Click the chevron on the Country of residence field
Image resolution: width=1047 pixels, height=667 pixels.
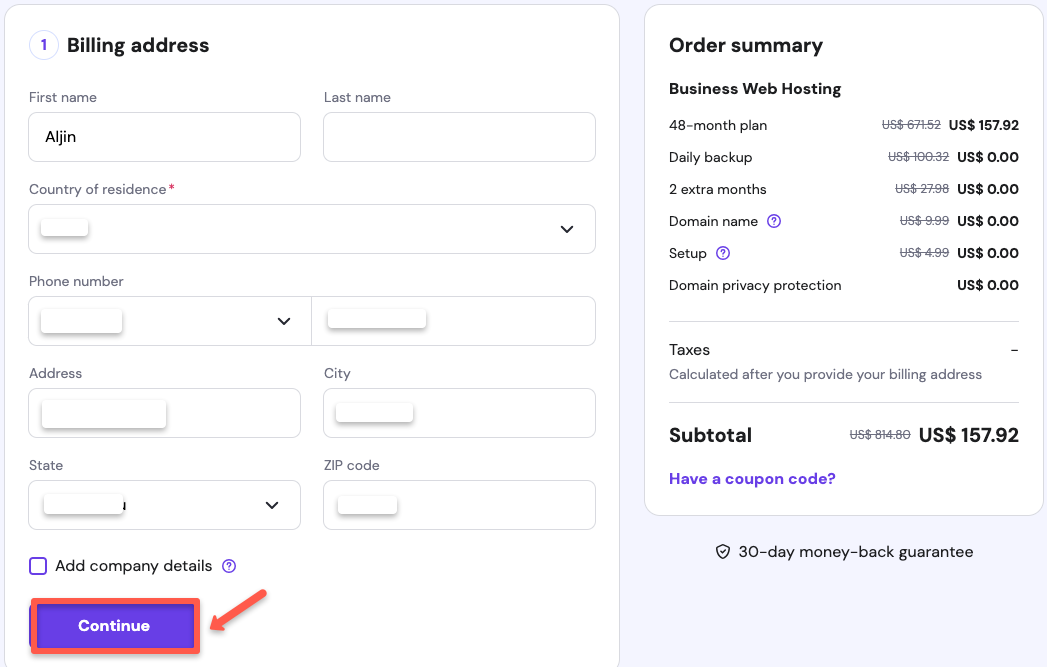(x=566, y=229)
